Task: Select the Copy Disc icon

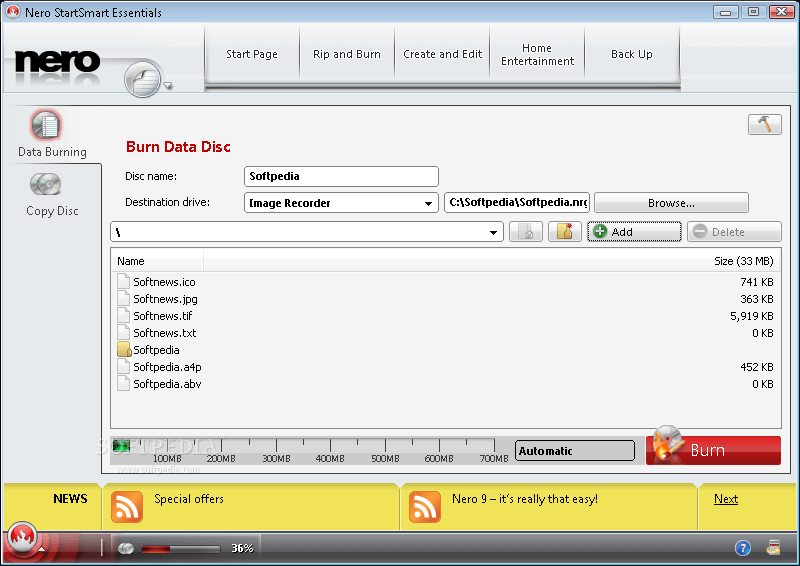Action: point(46,185)
